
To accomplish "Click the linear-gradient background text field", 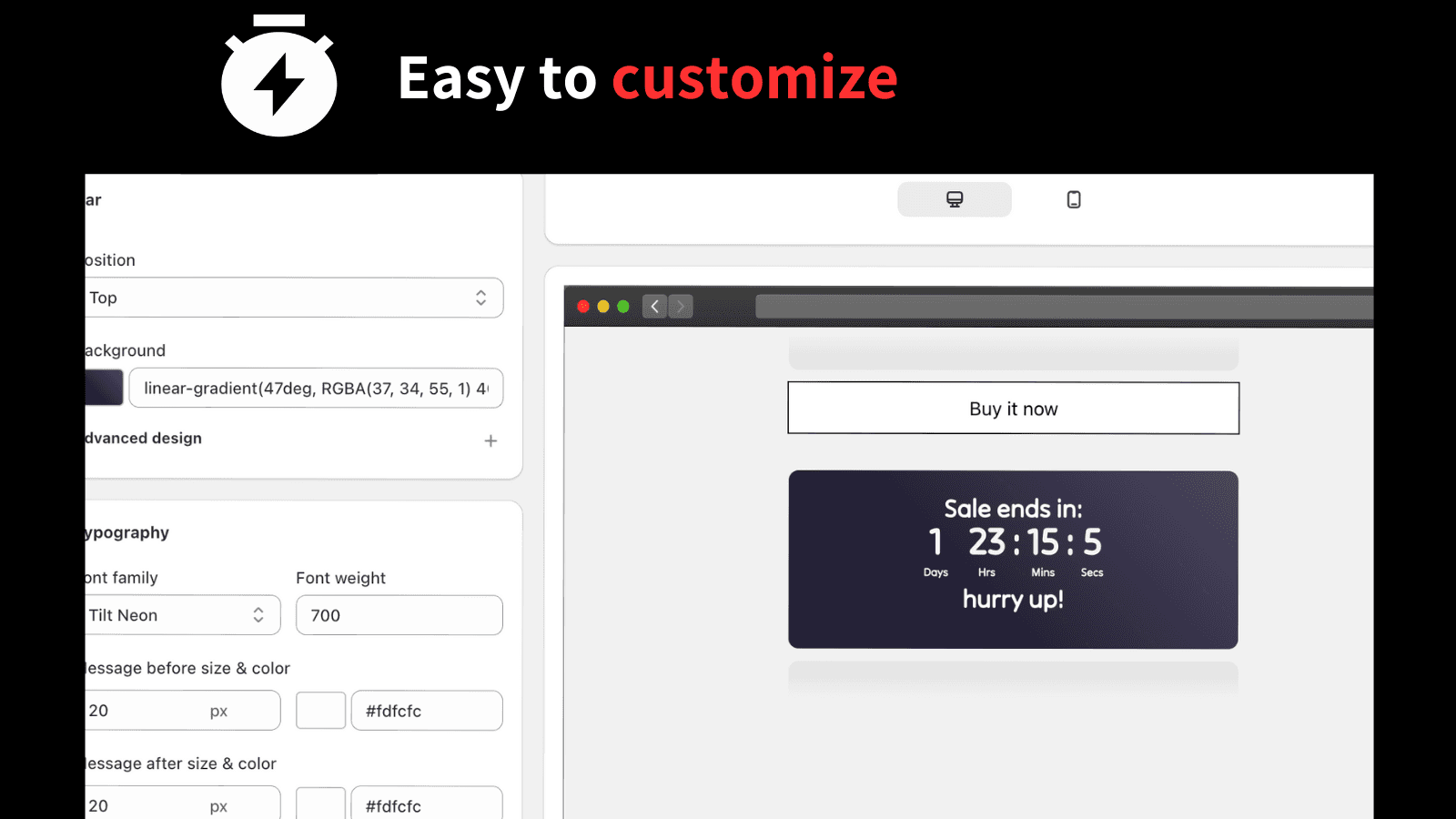I will [x=315, y=389].
